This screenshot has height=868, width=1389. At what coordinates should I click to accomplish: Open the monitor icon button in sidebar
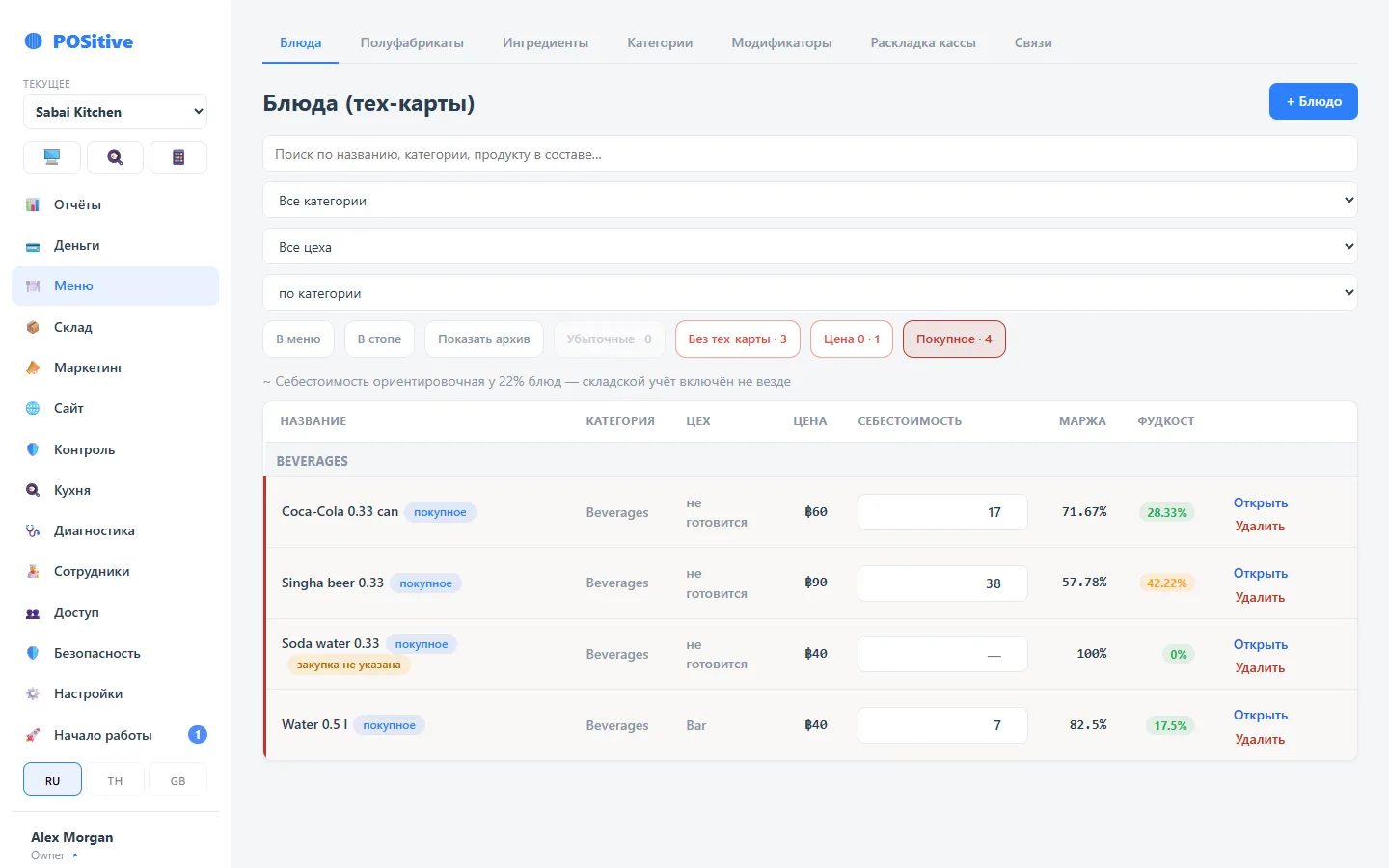click(52, 157)
